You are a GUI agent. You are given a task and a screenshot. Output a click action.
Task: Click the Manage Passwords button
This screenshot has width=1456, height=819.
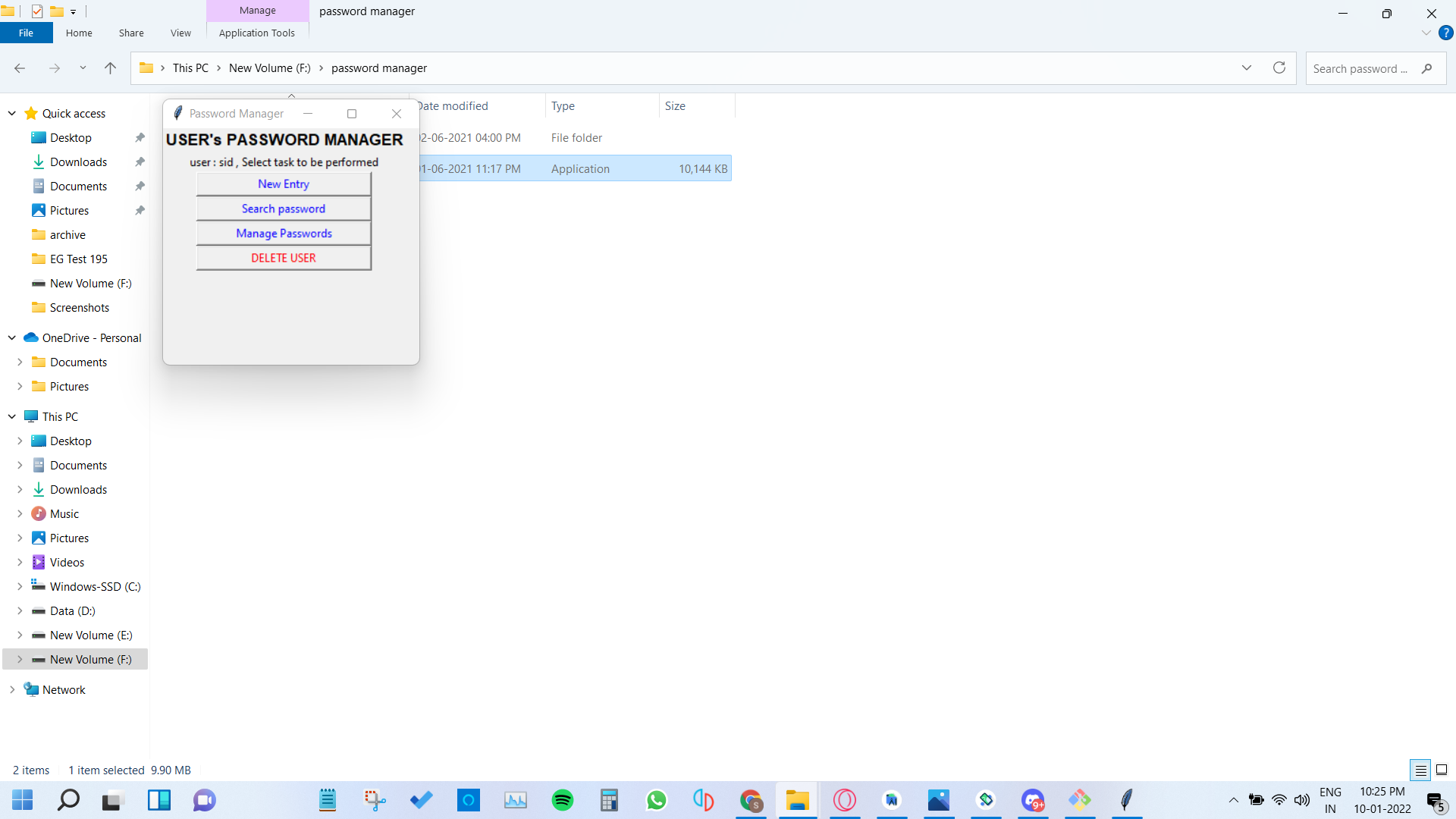tap(284, 234)
